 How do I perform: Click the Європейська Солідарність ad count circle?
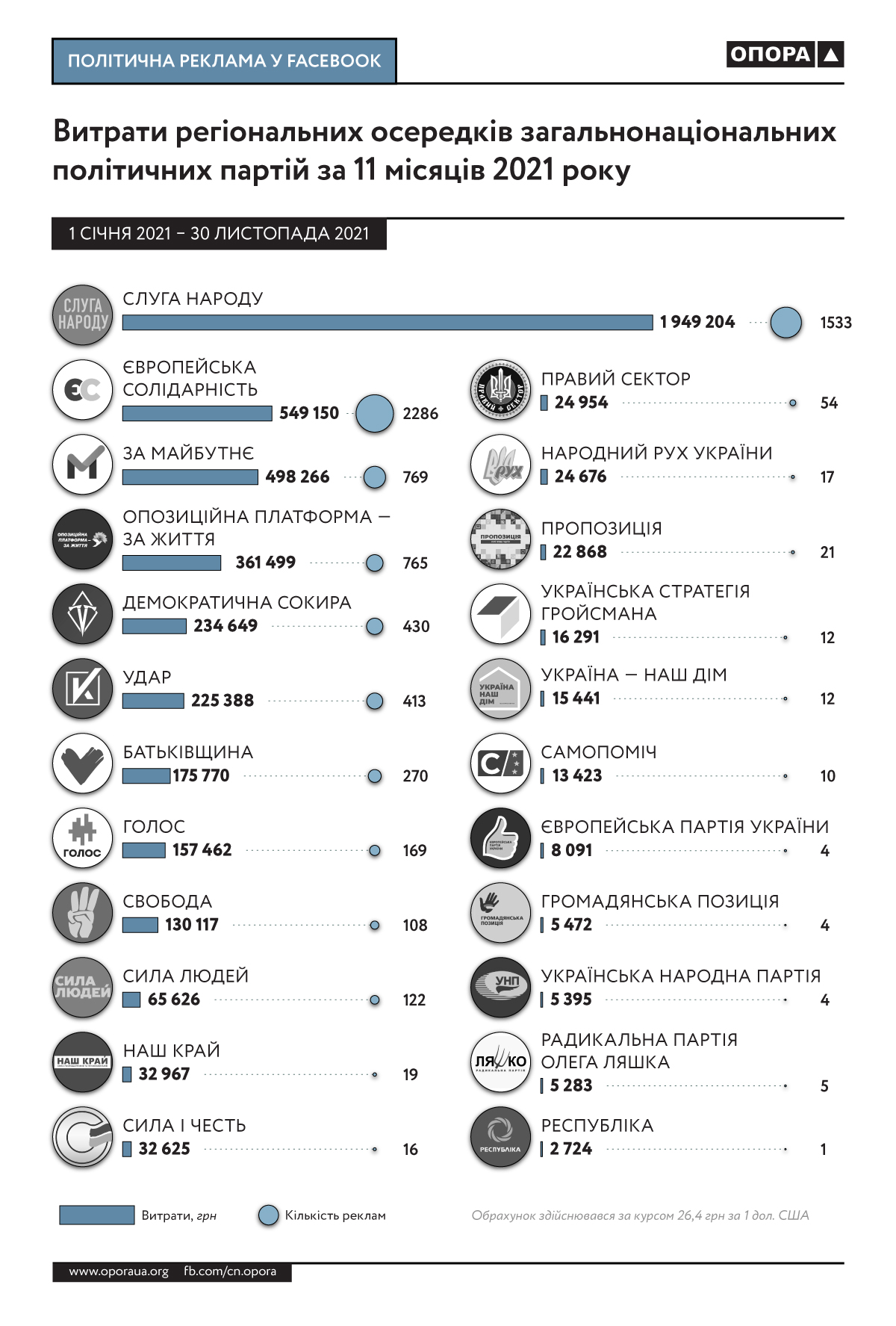(374, 413)
